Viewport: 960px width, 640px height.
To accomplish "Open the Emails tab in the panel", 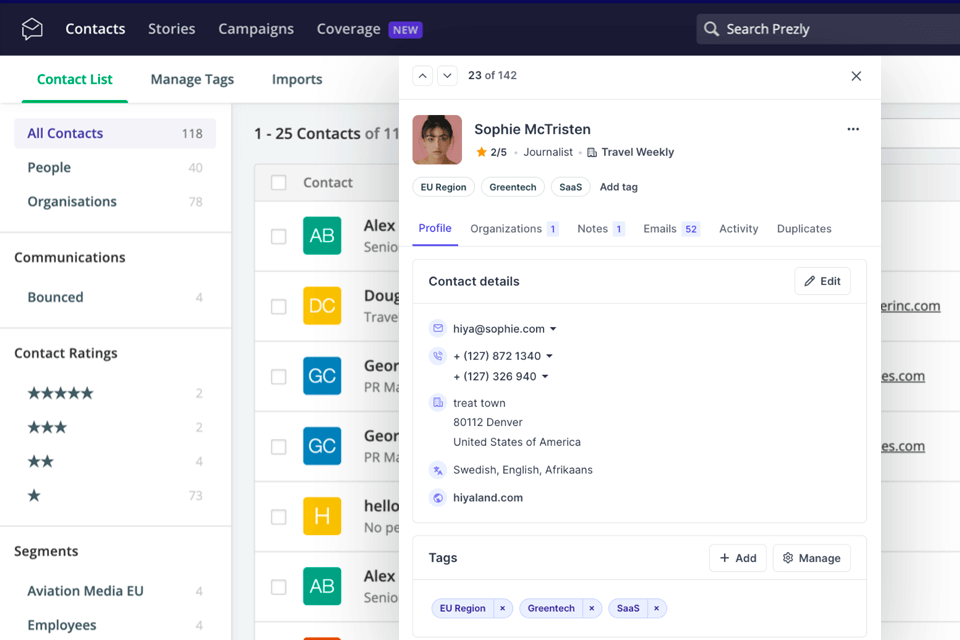I will pos(671,228).
